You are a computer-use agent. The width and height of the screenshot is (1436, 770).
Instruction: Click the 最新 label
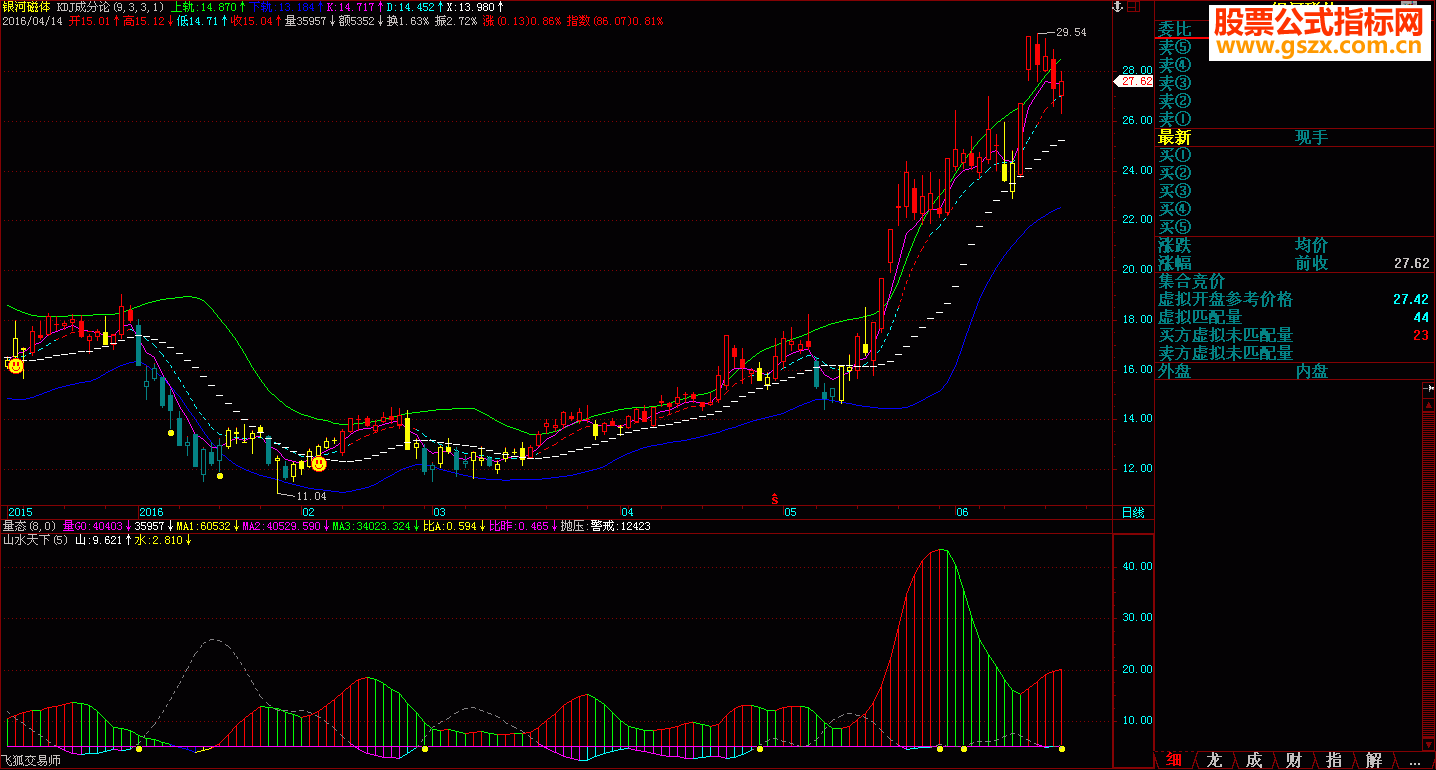click(1175, 137)
